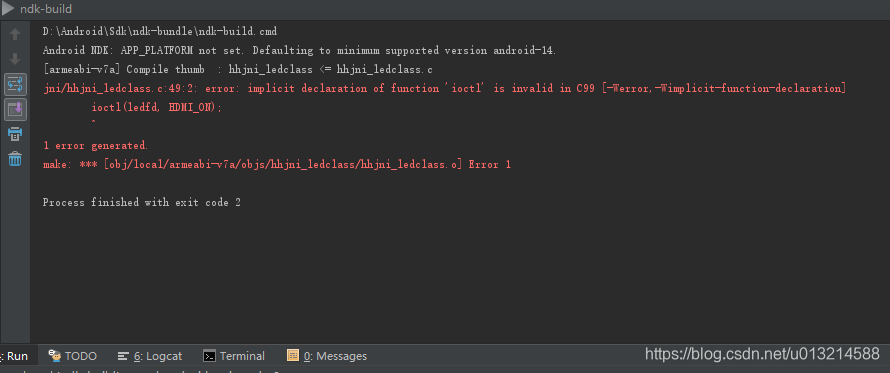Click the ndk-build title label
890x373 pixels.
pos(46,9)
